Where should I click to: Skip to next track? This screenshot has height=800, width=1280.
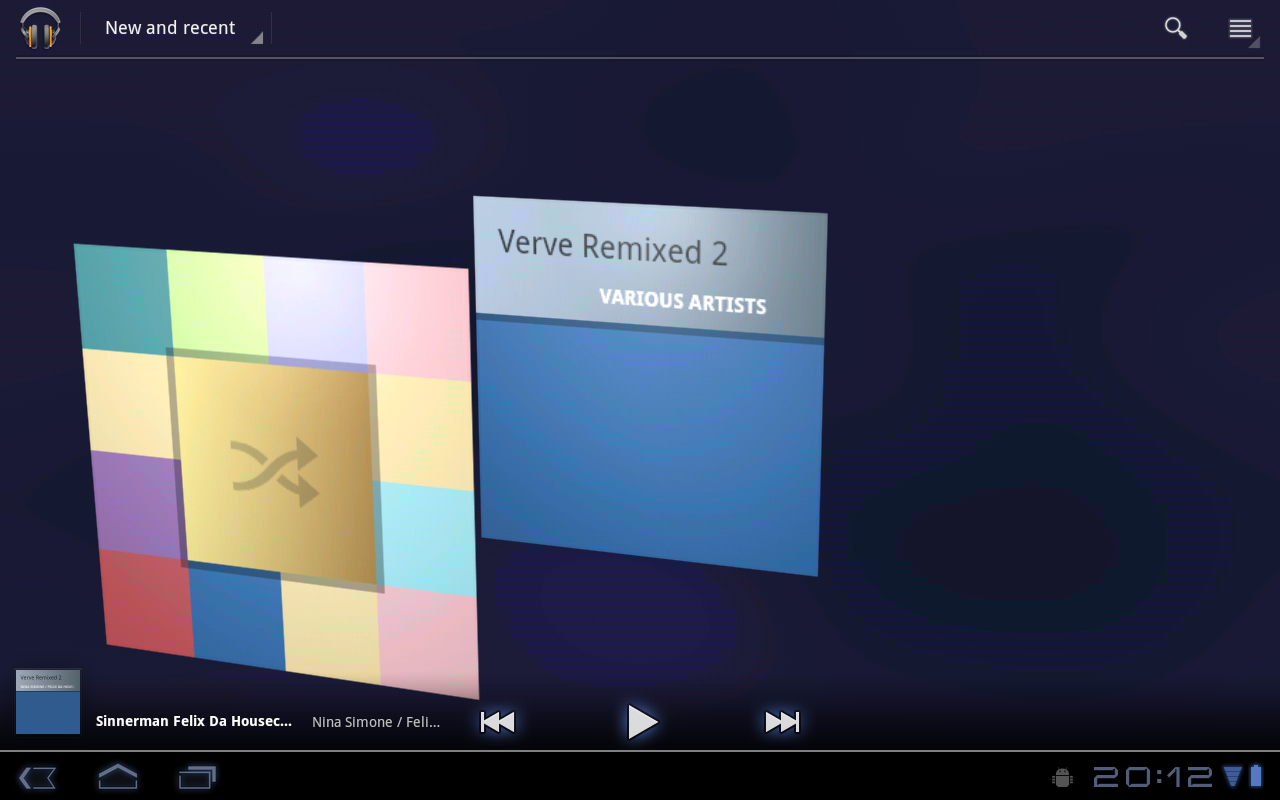click(782, 722)
